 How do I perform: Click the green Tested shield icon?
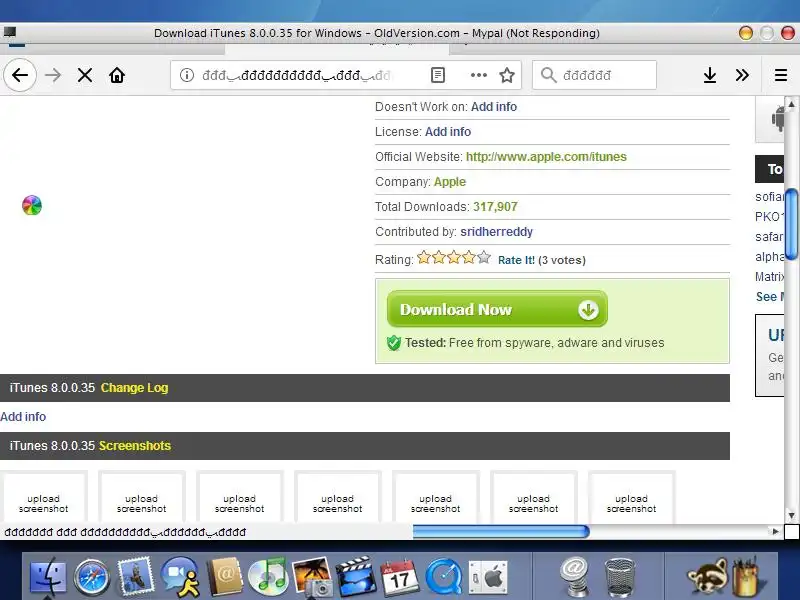(x=394, y=343)
